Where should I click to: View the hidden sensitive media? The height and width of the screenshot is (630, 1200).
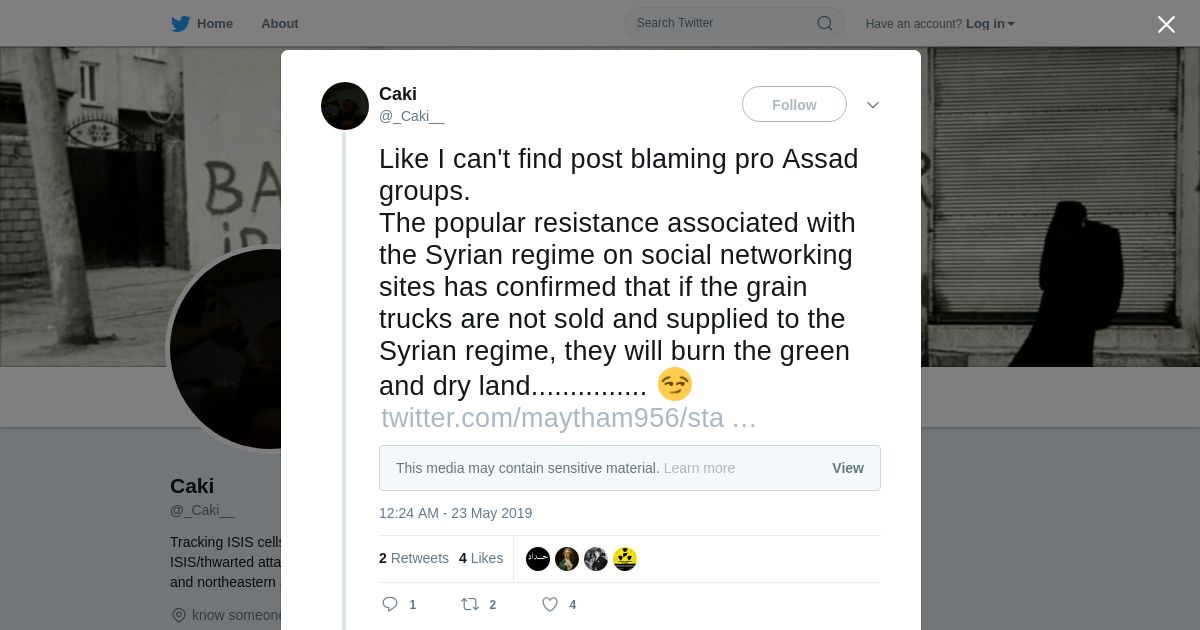[847, 468]
